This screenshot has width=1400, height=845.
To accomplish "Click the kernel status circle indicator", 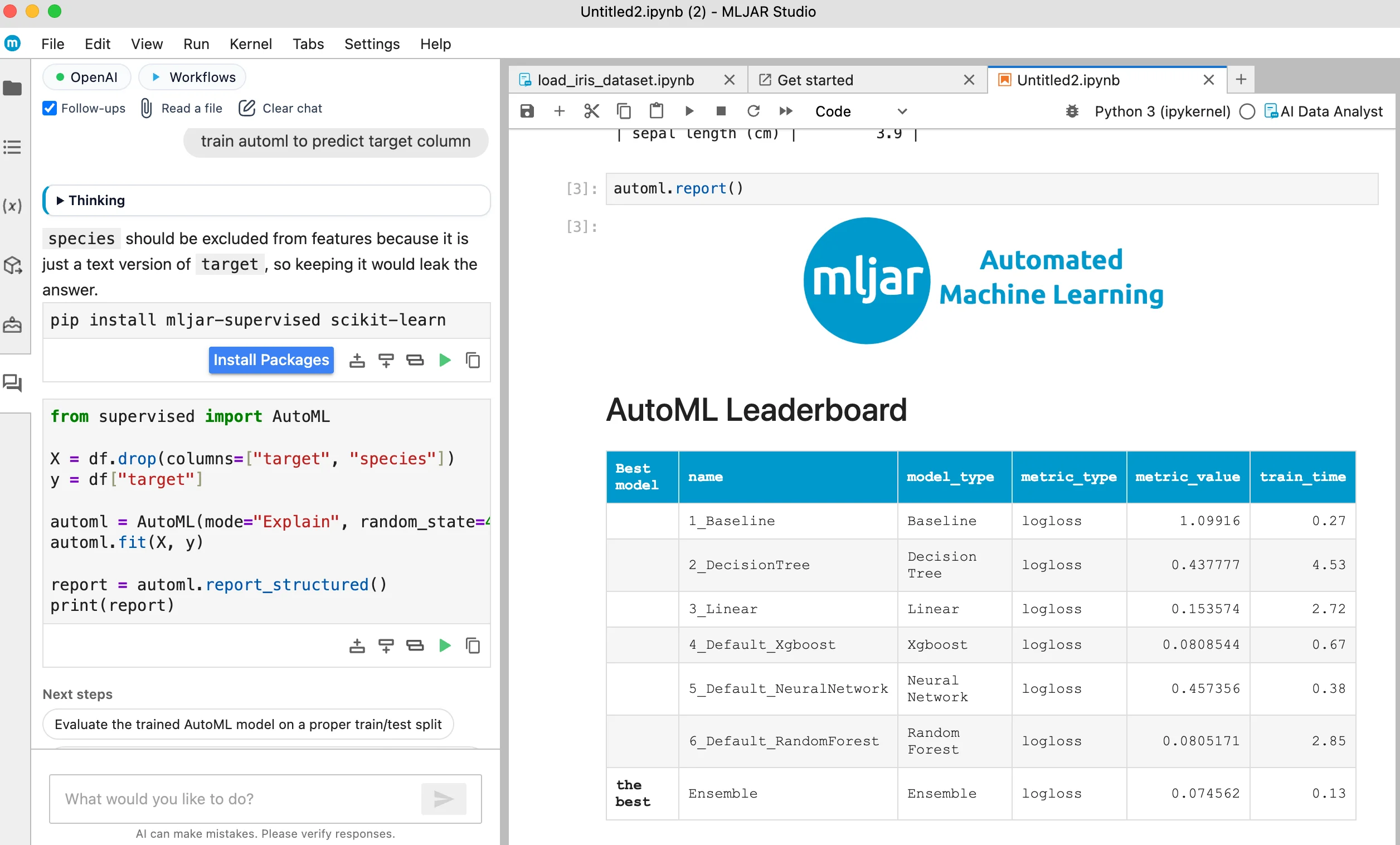I will [1247, 111].
